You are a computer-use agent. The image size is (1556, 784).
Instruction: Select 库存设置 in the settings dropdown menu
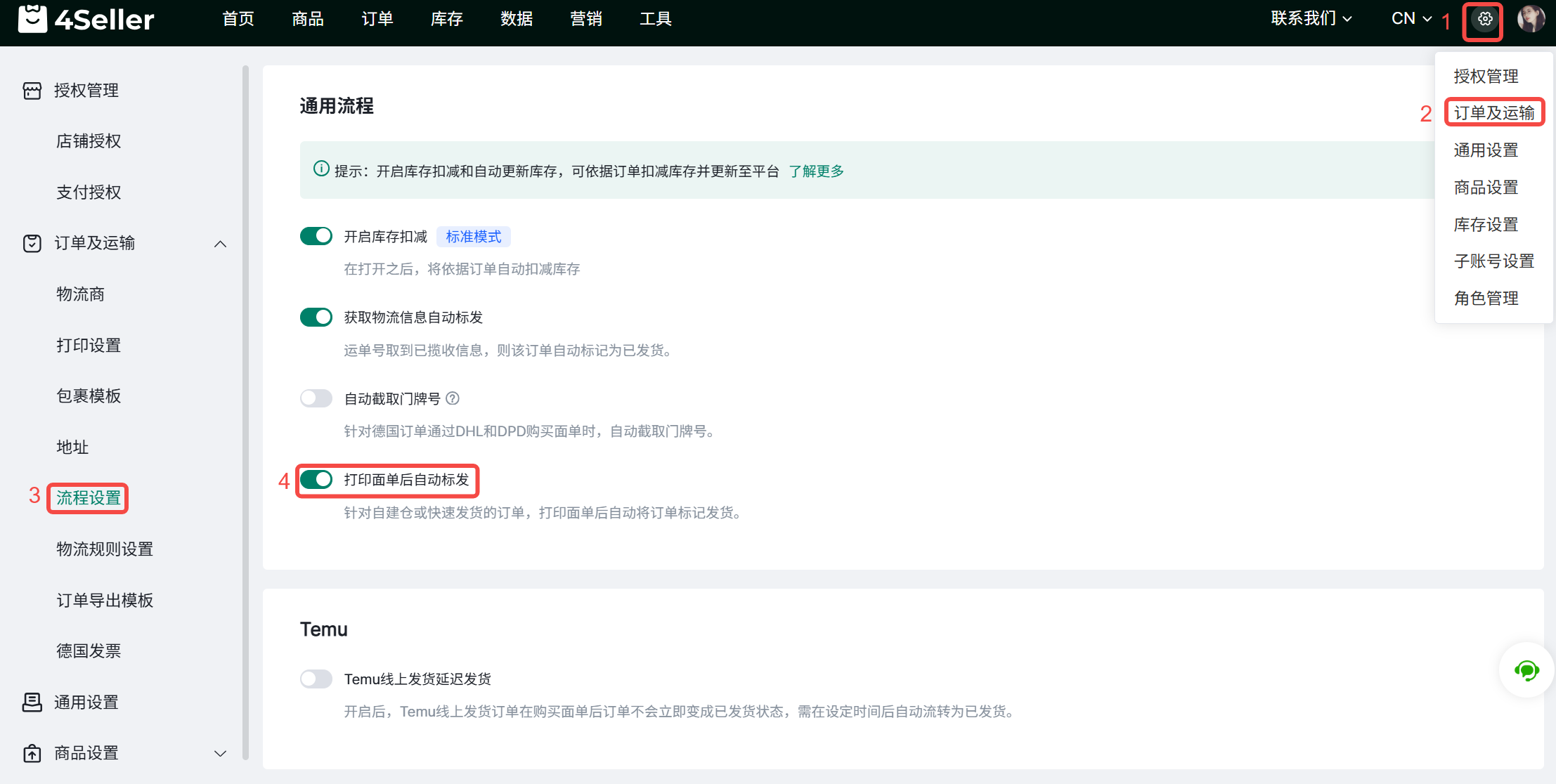coord(1486,225)
